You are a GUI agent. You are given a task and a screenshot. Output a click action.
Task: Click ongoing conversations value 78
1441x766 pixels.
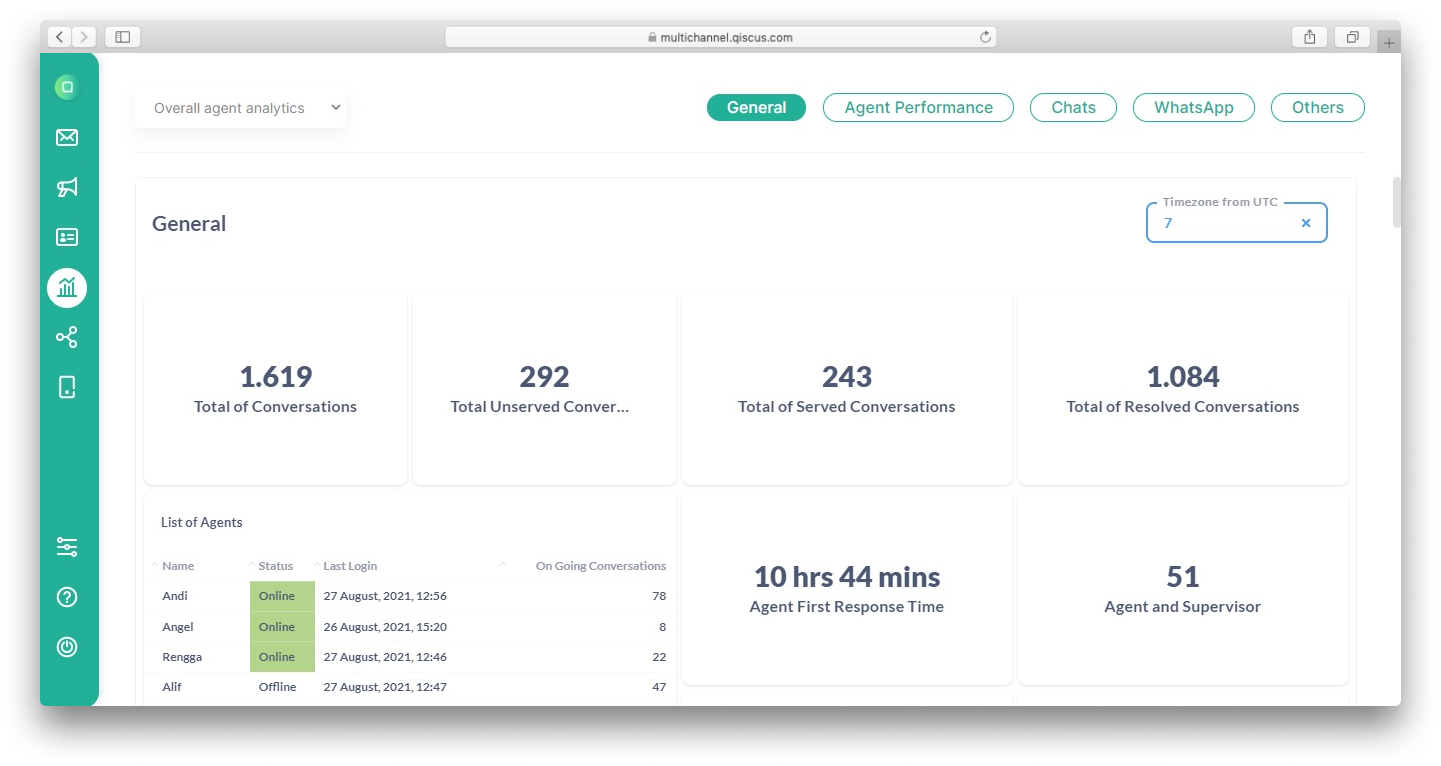[658, 596]
